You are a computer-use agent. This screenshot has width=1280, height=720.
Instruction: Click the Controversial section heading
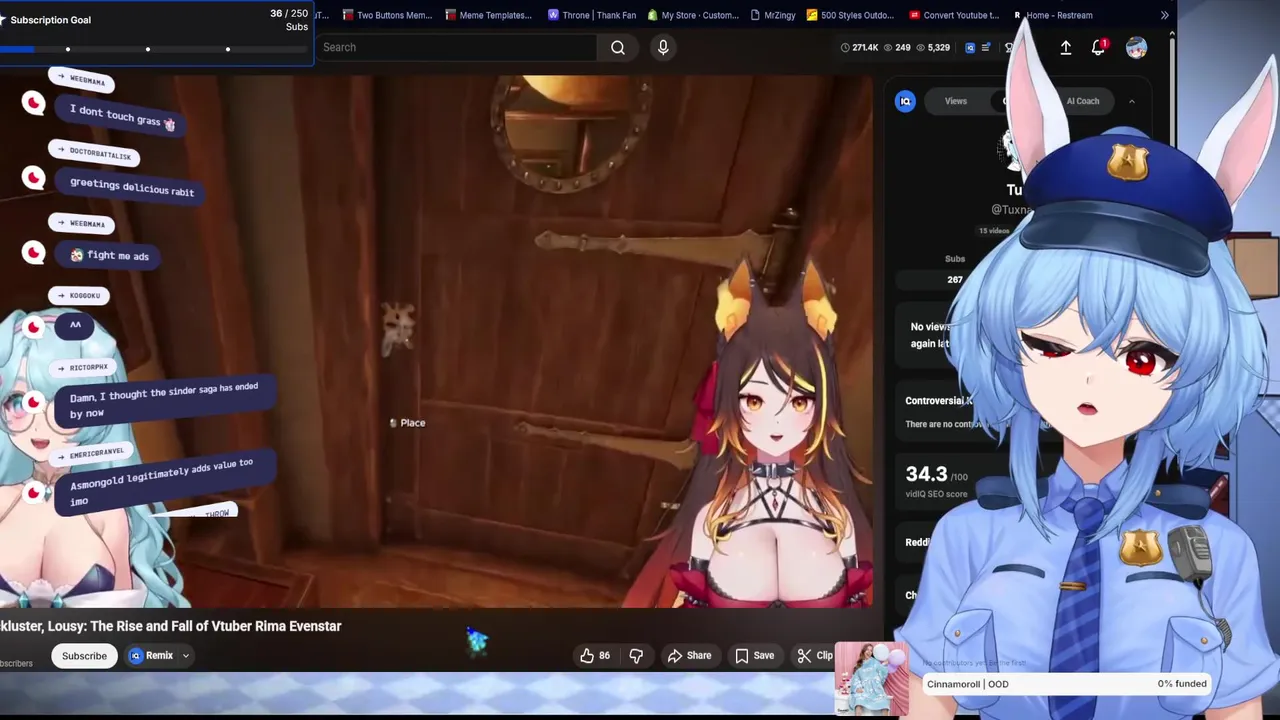pos(938,400)
